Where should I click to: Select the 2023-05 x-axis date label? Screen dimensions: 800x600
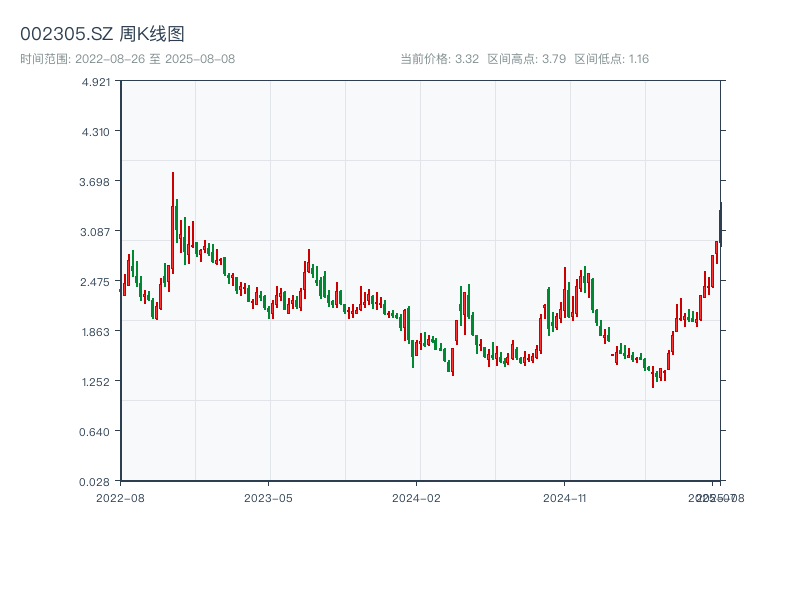coord(268,497)
